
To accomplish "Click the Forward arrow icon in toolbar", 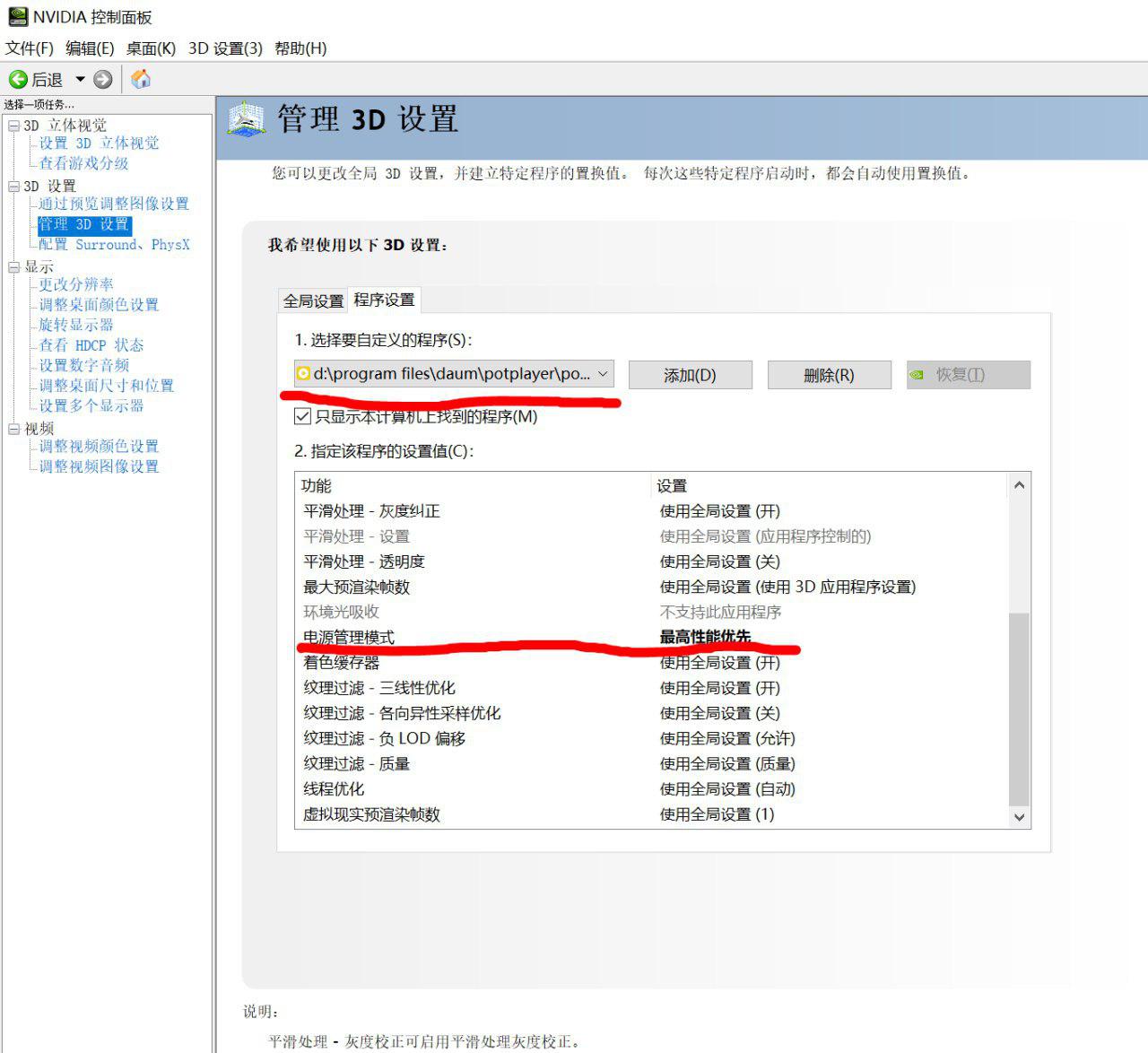I will click(x=103, y=79).
